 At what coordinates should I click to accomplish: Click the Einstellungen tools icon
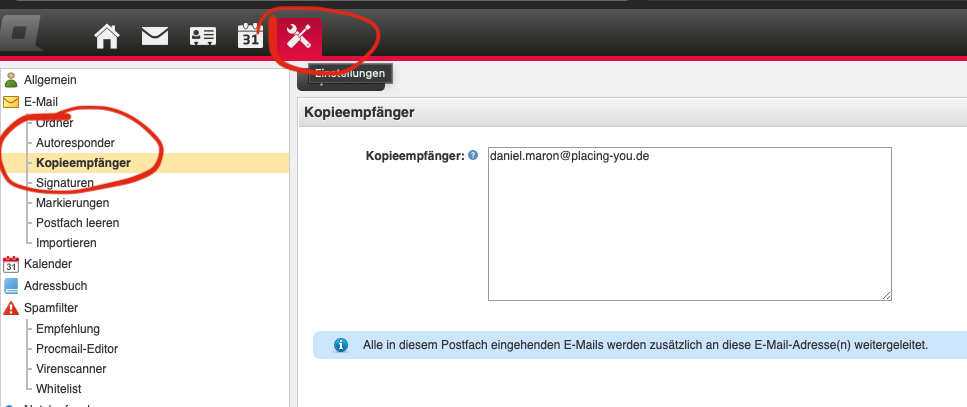point(299,37)
